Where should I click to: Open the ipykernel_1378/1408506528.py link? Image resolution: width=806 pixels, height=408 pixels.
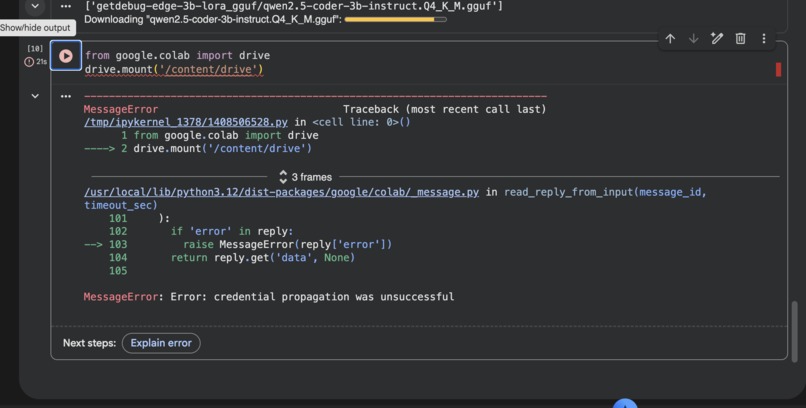point(186,122)
